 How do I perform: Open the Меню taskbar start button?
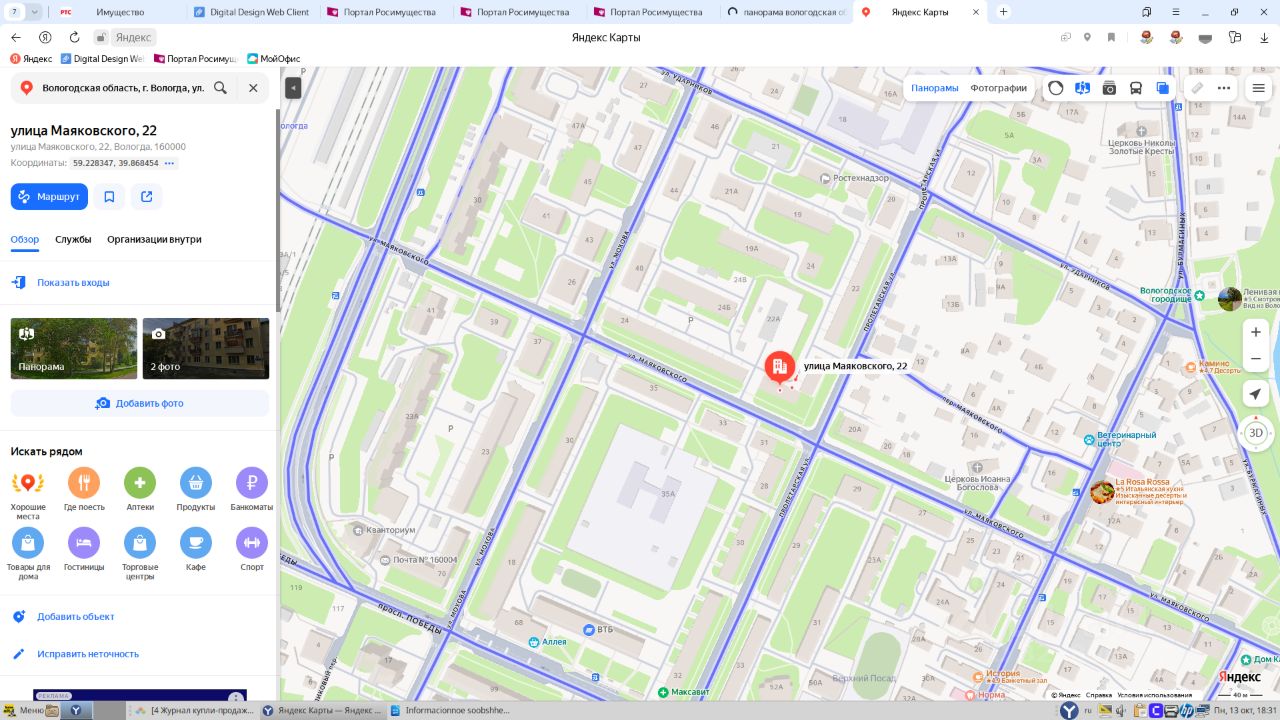pos(22,711)
